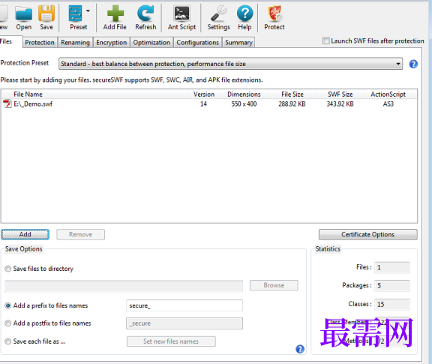Screen dimensions: 432x364
Task: Open Certificate Options
Action: (x=368, y=234)
